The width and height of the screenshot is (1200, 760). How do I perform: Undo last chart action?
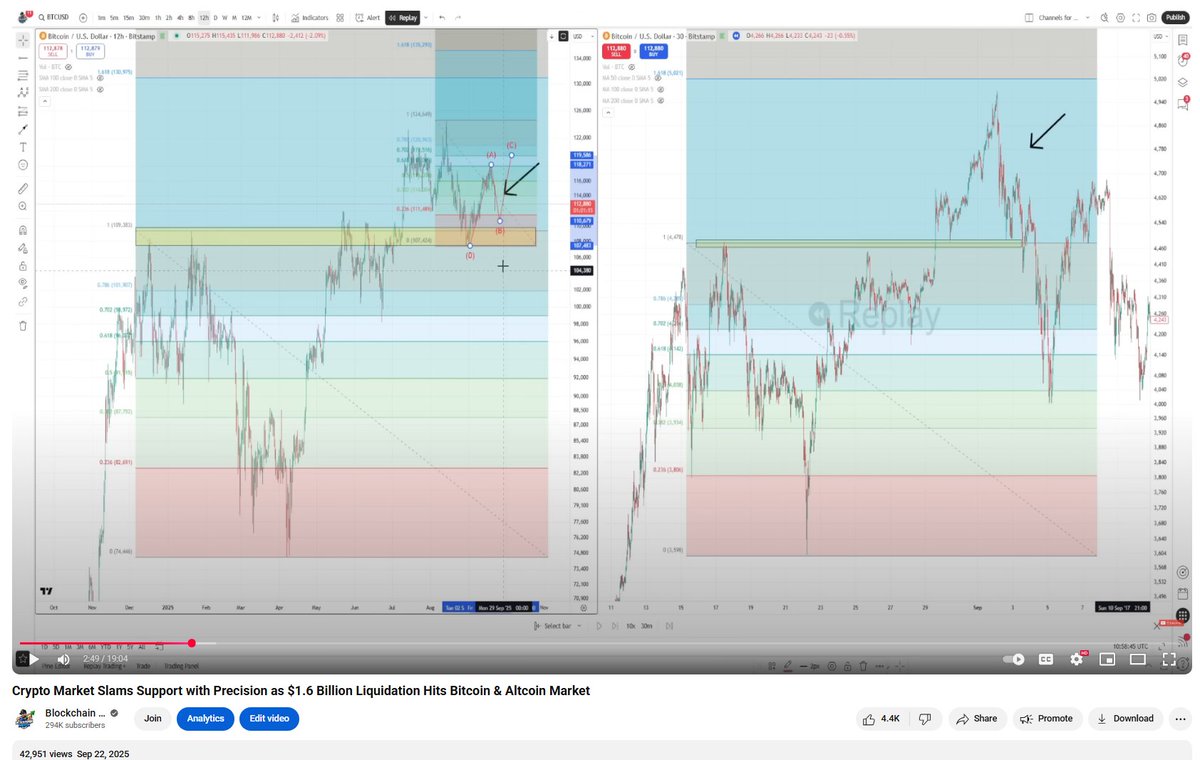click(x=442, y=17)
